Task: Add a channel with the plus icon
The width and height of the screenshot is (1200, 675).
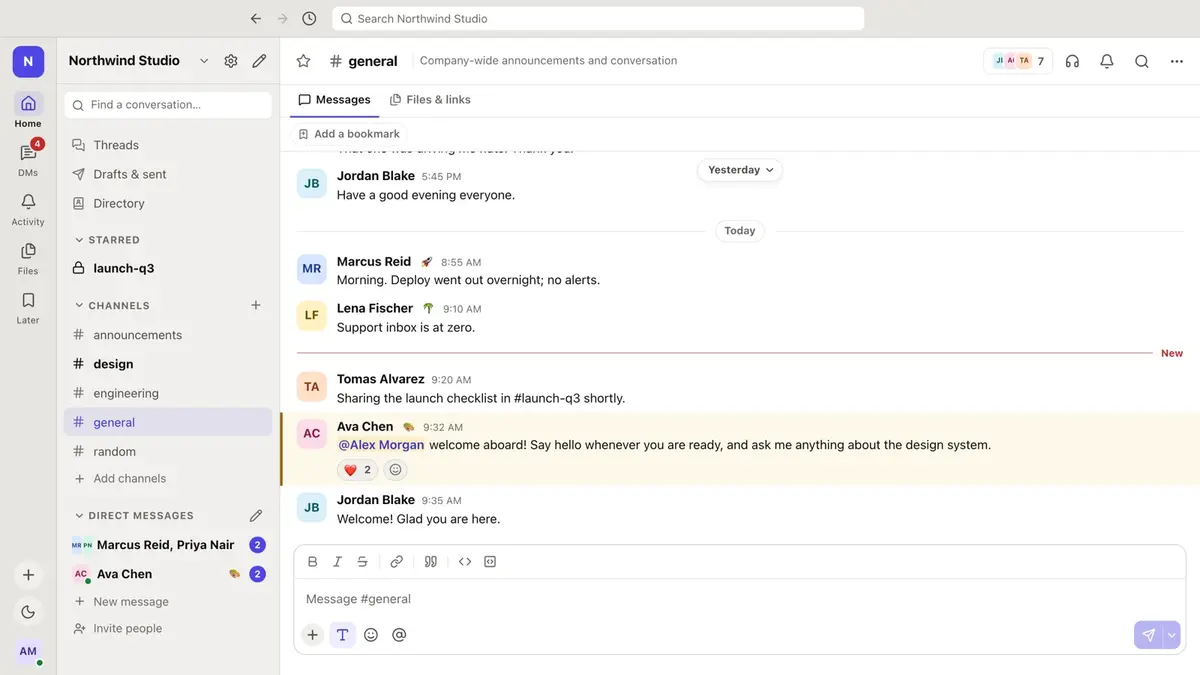Action: (x=256, y=305)
